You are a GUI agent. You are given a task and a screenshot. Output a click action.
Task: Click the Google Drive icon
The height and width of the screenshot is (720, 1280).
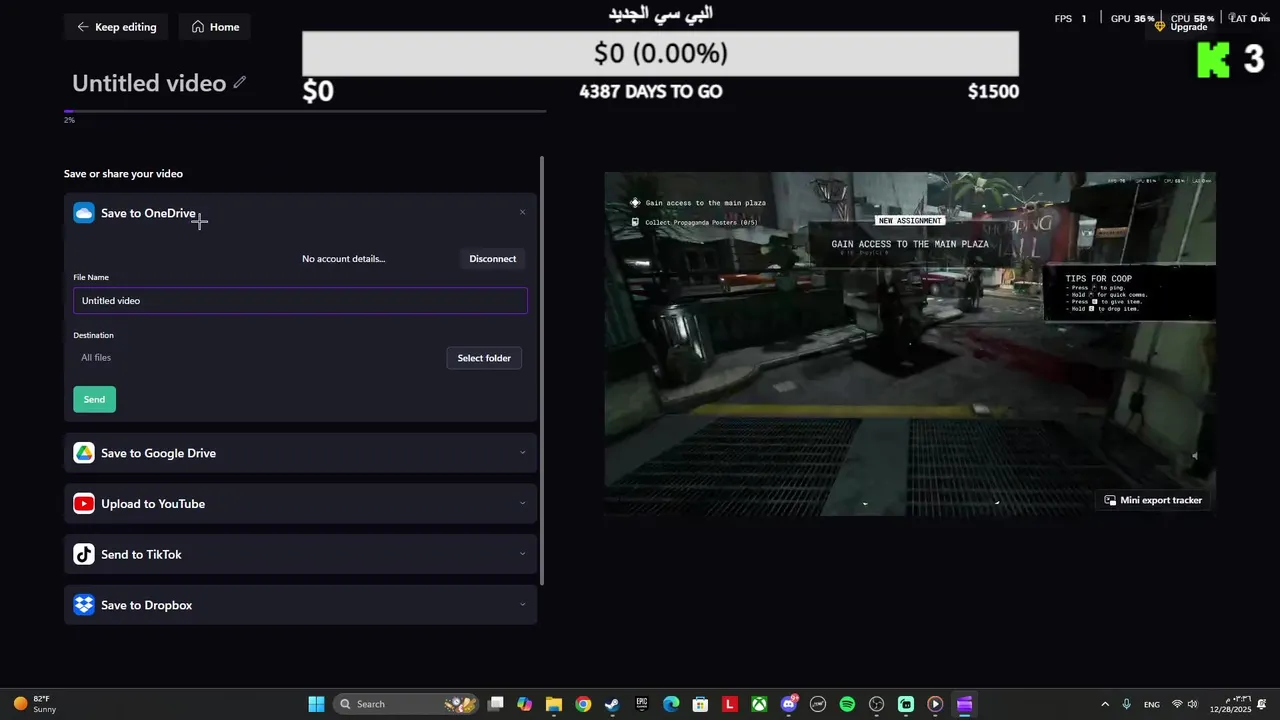[84, 453]
